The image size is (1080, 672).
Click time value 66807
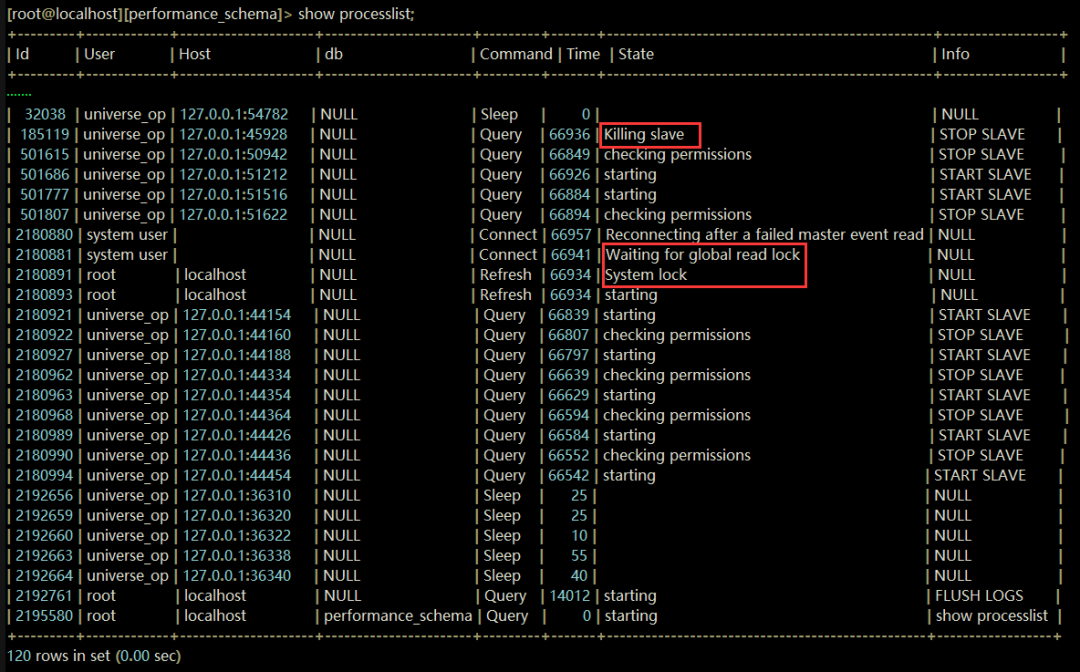click(x=568, y=335)
